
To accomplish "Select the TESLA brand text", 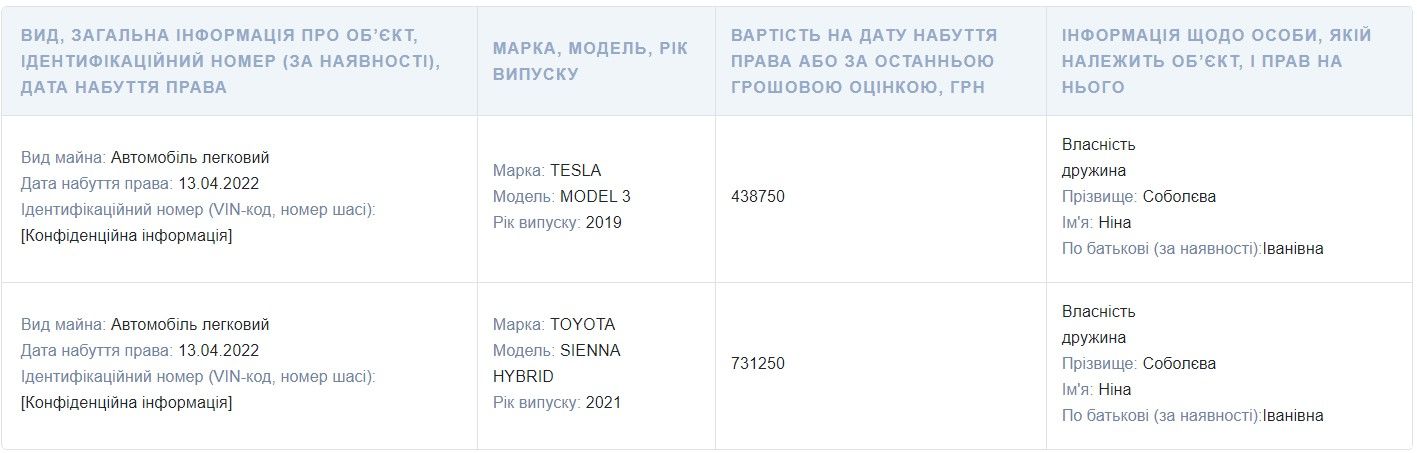I will coord(576,170).
